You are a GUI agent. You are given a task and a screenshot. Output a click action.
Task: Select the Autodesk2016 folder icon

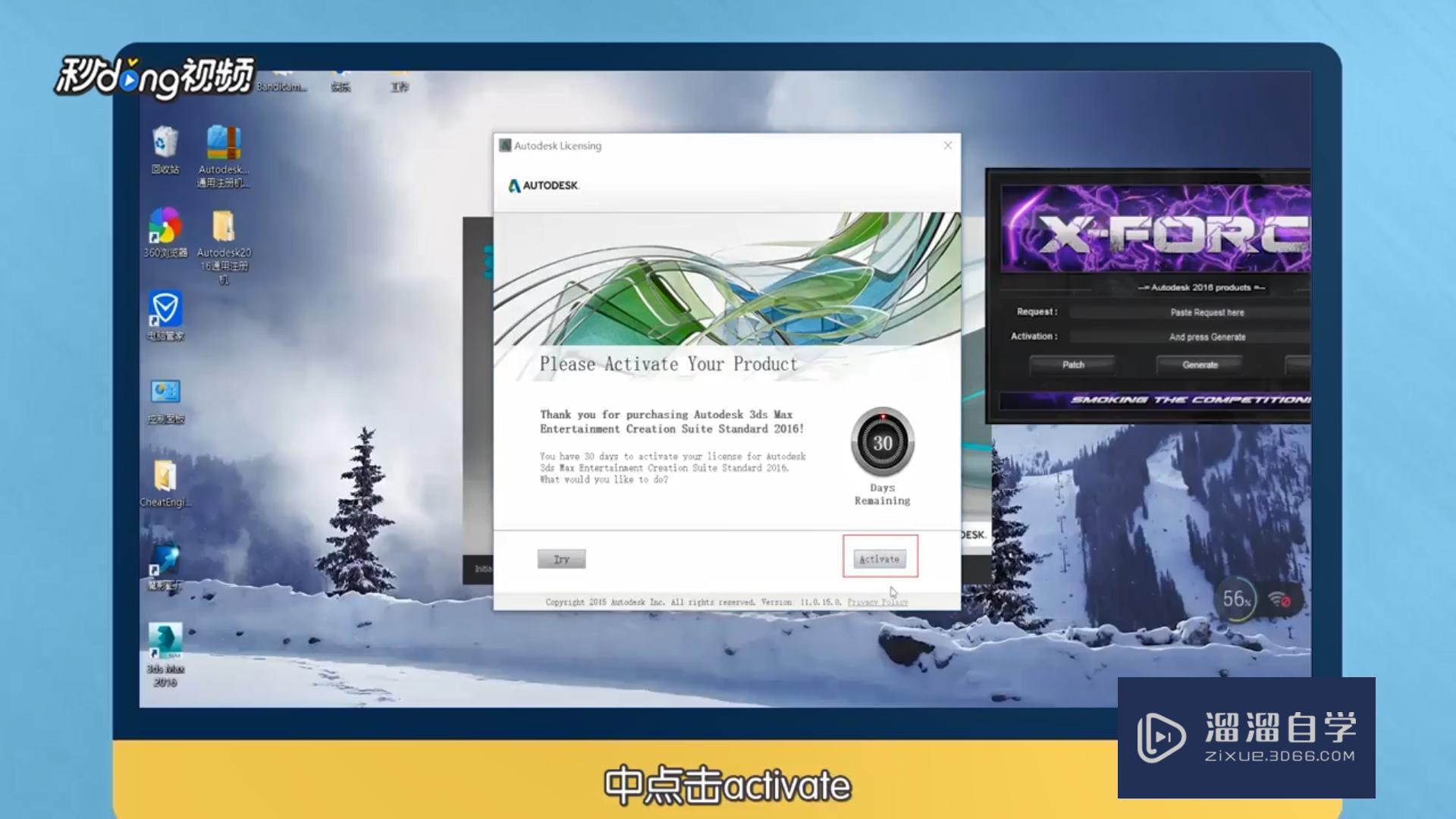point(224,247)
